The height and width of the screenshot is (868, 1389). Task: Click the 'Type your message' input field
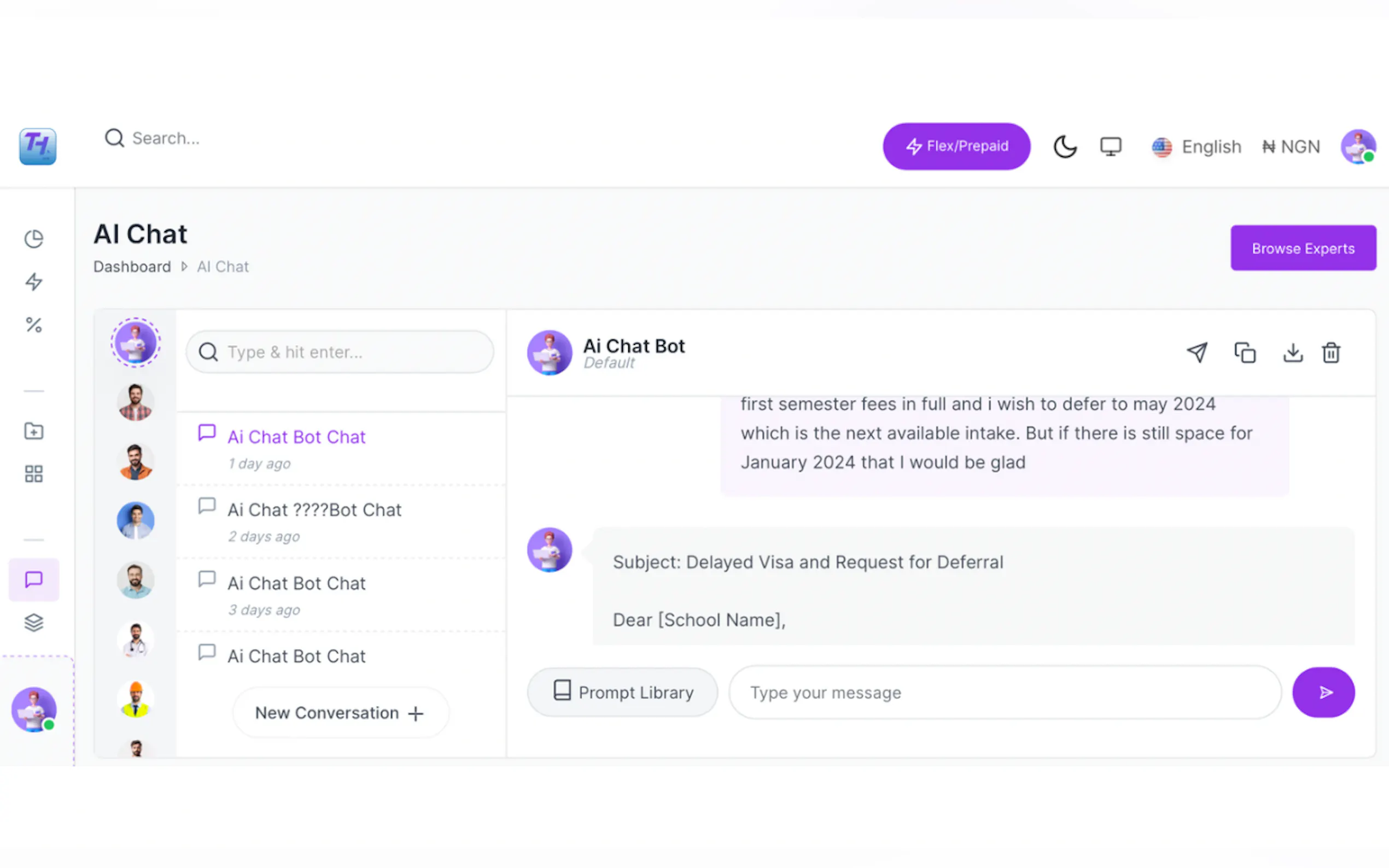(1005, 693)
